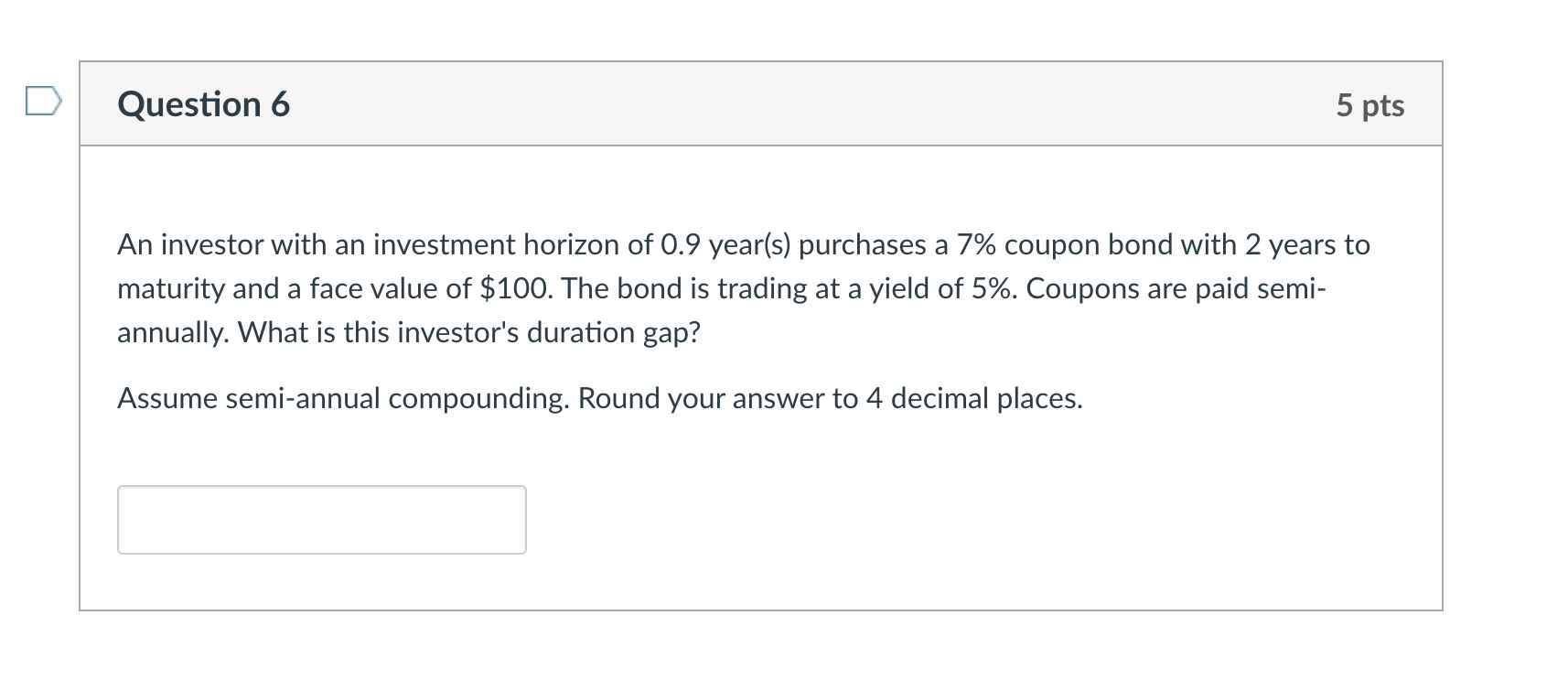The image size is (1568, 680).
Task: Select the Question 6 heading text
Action: [203, 104]
